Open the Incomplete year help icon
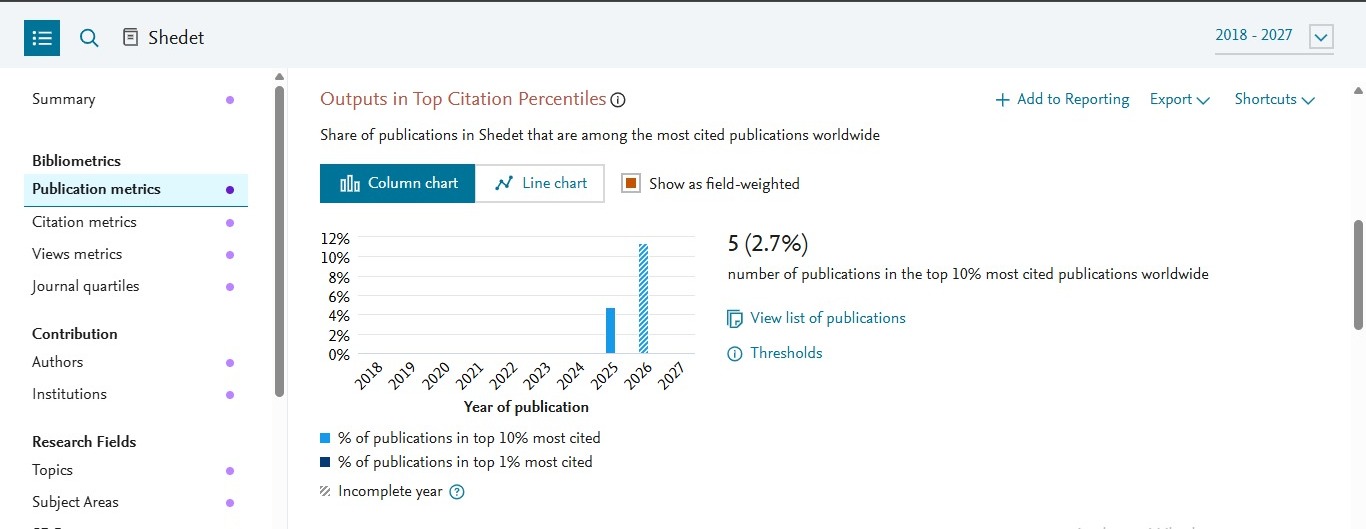The image size is (1366, 529). [457, 491]
